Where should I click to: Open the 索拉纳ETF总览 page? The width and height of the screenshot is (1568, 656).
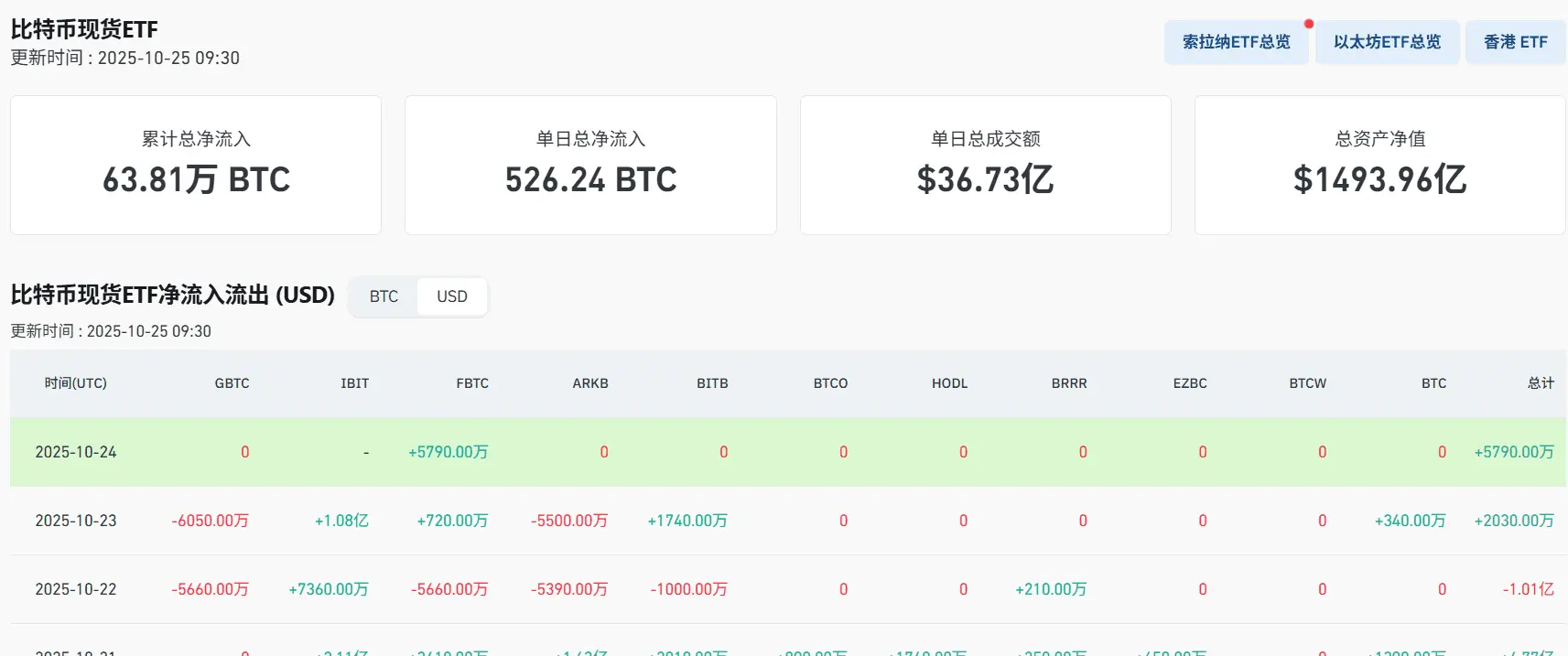point(1236,42)
